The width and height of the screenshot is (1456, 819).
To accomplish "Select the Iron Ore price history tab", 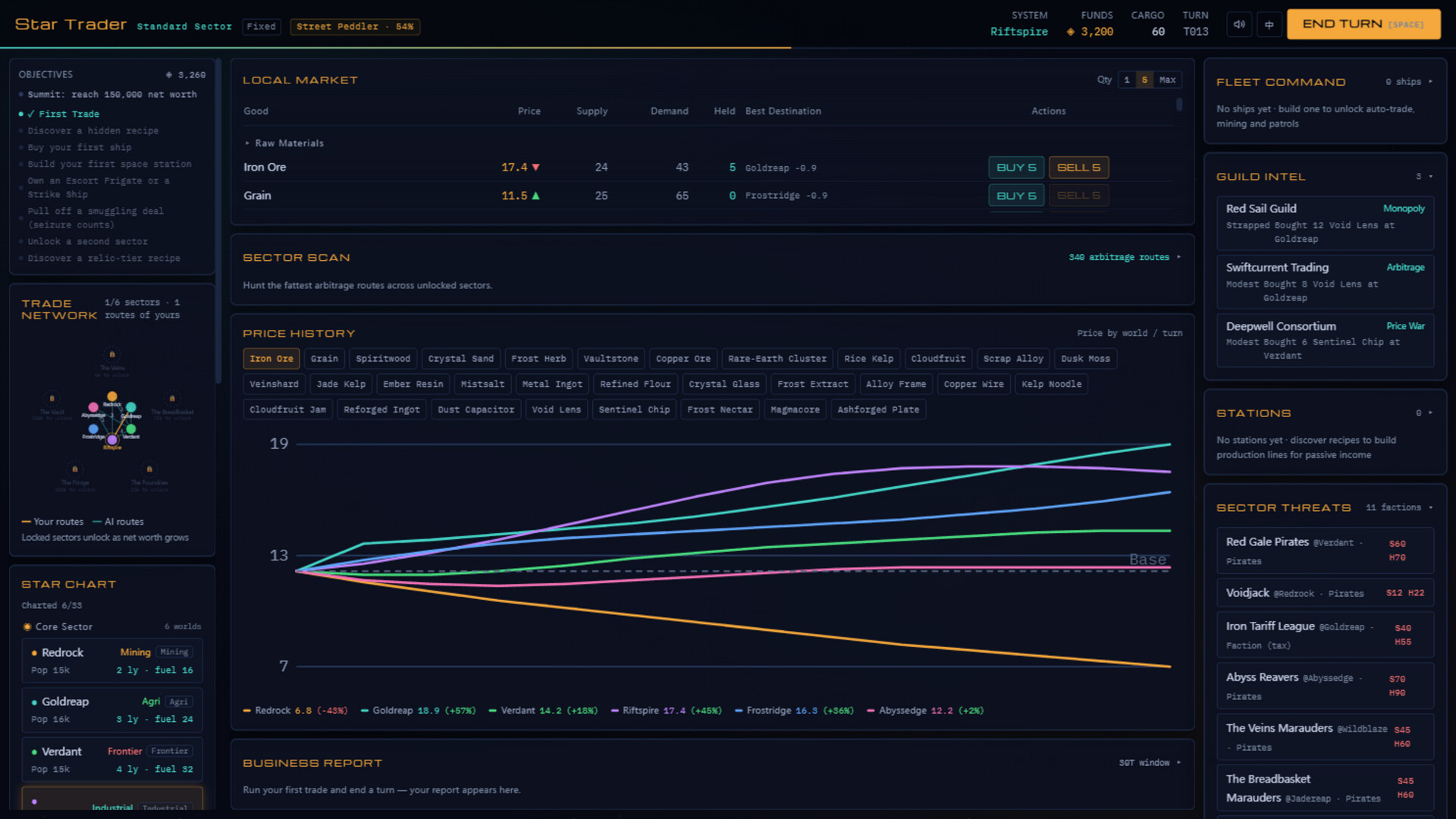I will pyautogui.click(x=271, y=359).
